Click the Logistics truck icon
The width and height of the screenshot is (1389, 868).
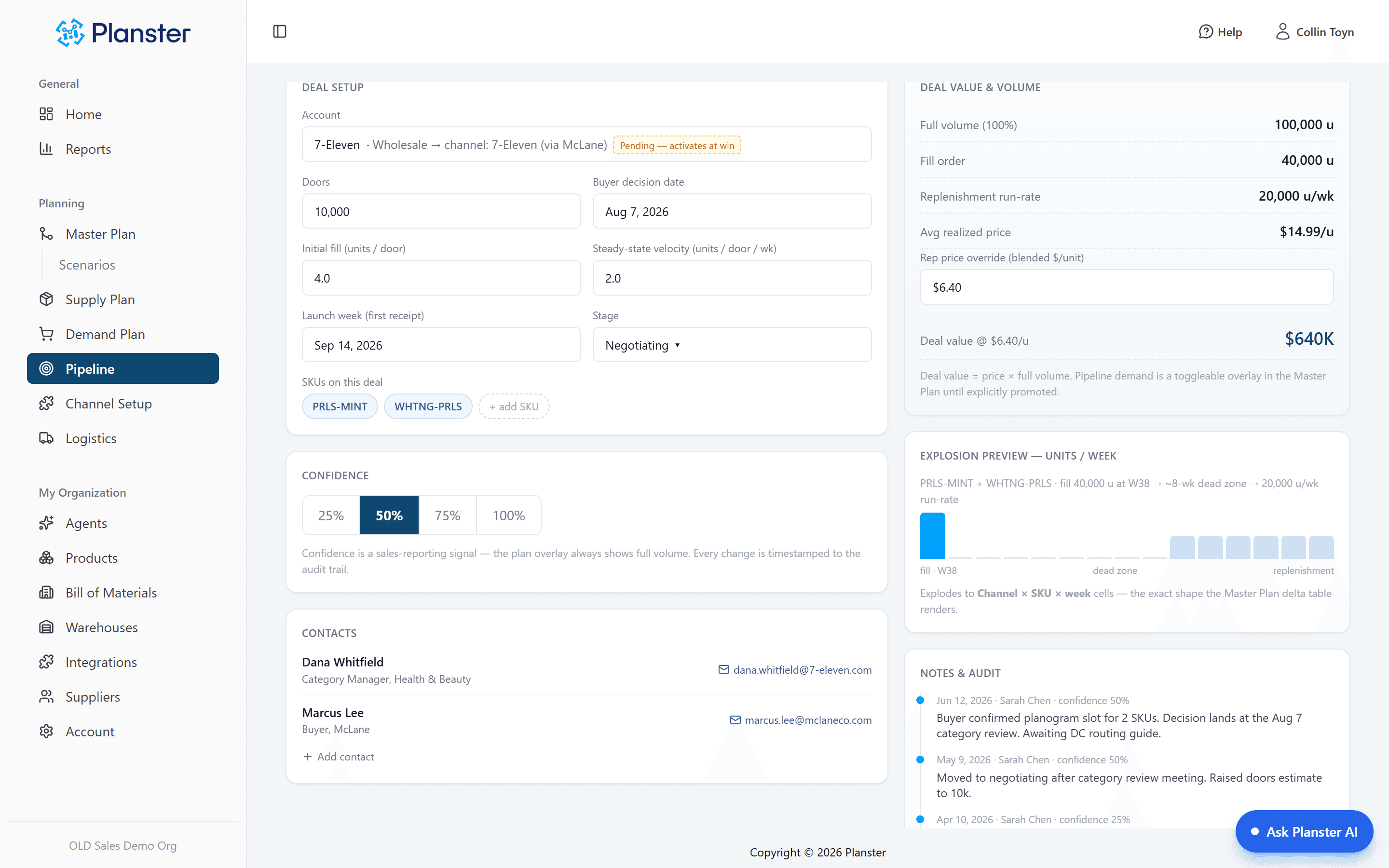pos(46,438)
